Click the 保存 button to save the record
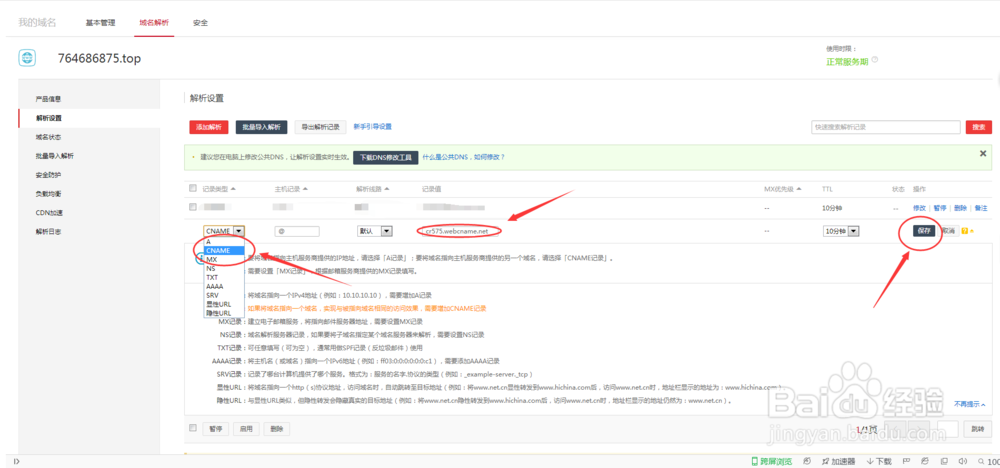This screenshot has height=468, width=1000. click(x=925, y=231)
